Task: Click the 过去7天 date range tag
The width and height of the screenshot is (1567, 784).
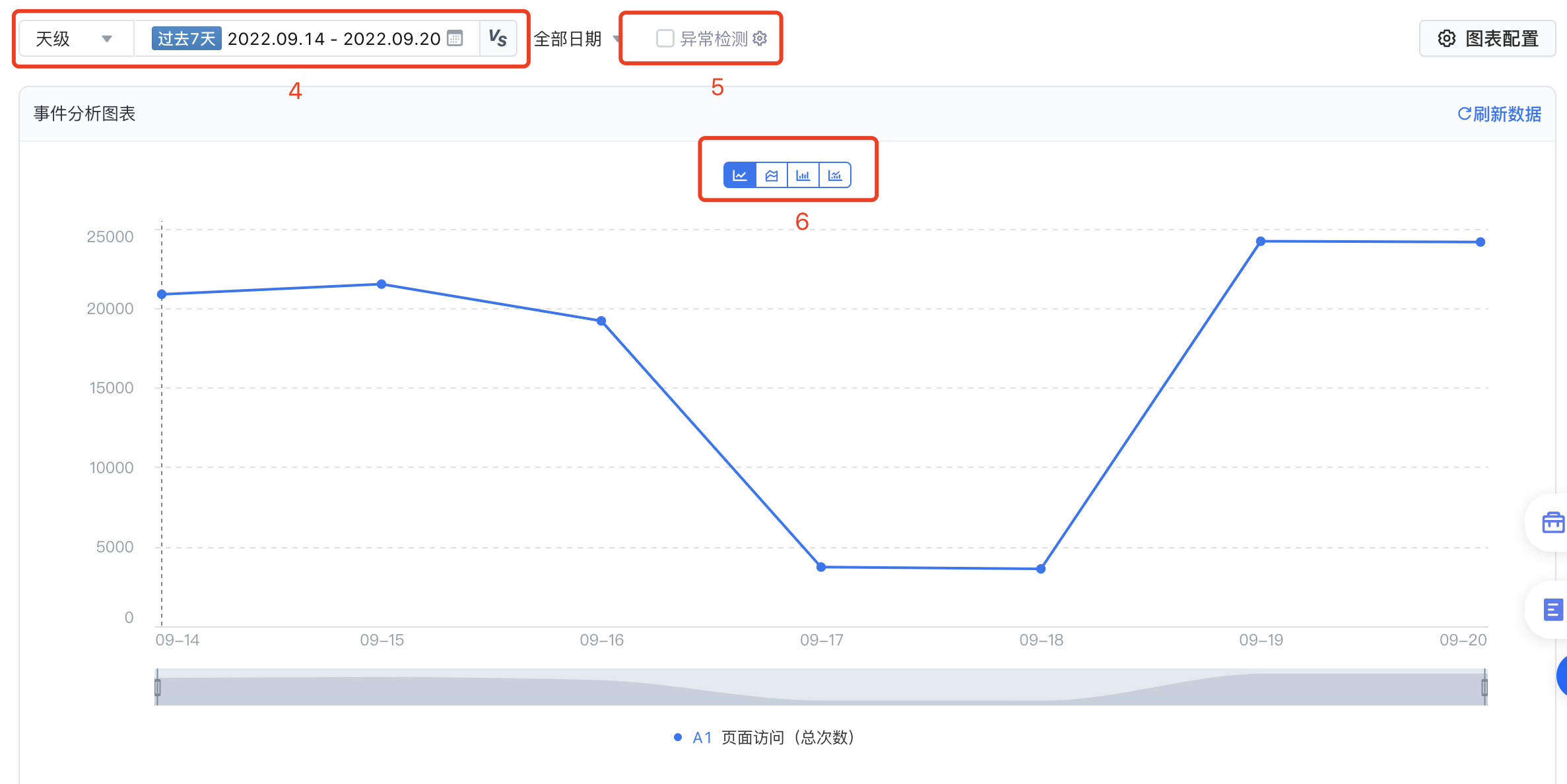Action: (186, 38)
